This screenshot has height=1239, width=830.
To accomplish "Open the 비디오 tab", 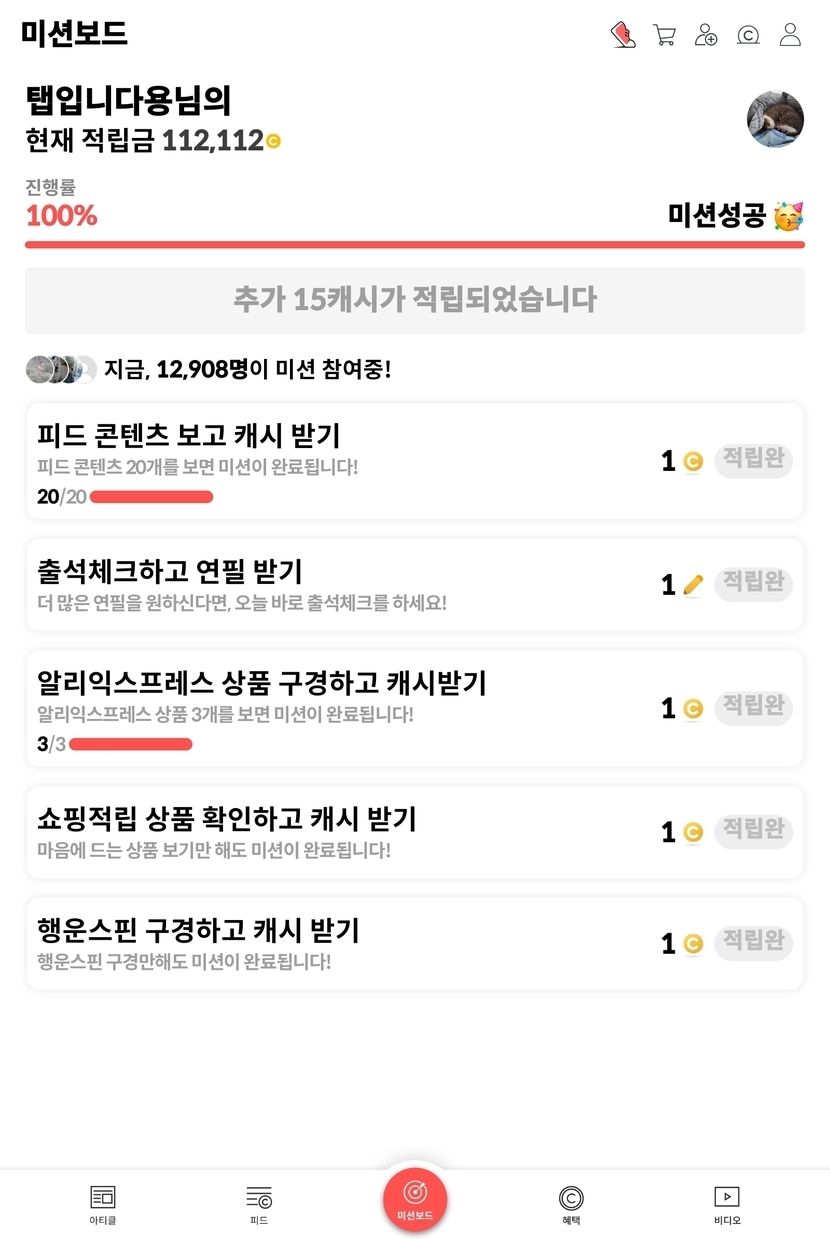I will [727, 1204].
